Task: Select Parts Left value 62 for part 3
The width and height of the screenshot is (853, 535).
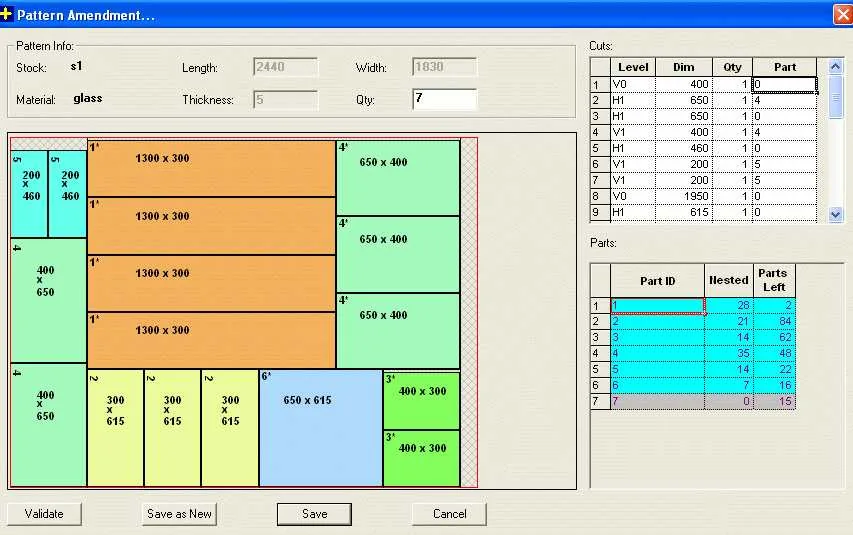Action: click(x=774, y=337)
